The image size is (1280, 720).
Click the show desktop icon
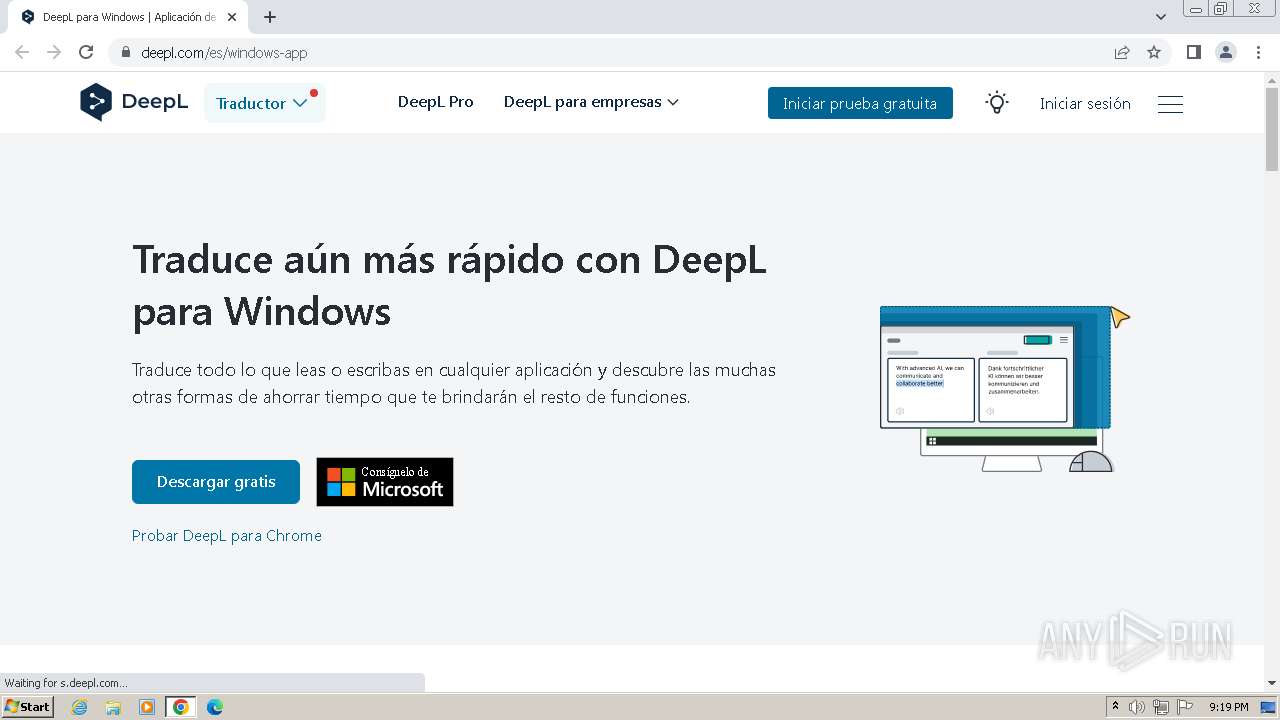click(x=1268, y=707)
